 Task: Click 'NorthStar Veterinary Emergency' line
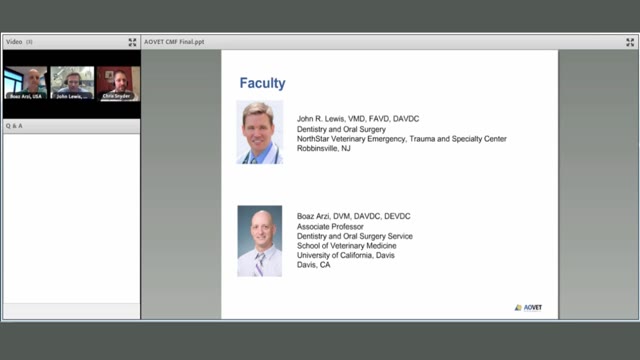click(402, 139)
